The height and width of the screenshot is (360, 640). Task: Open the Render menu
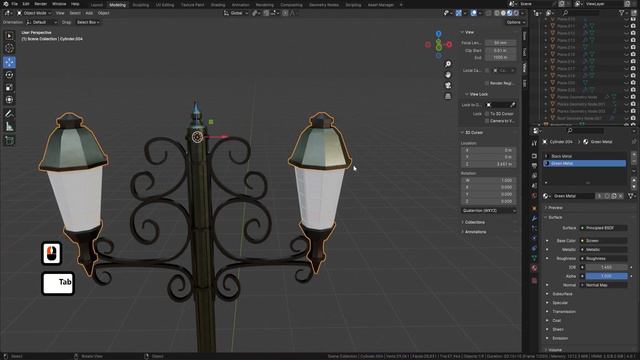40,4
